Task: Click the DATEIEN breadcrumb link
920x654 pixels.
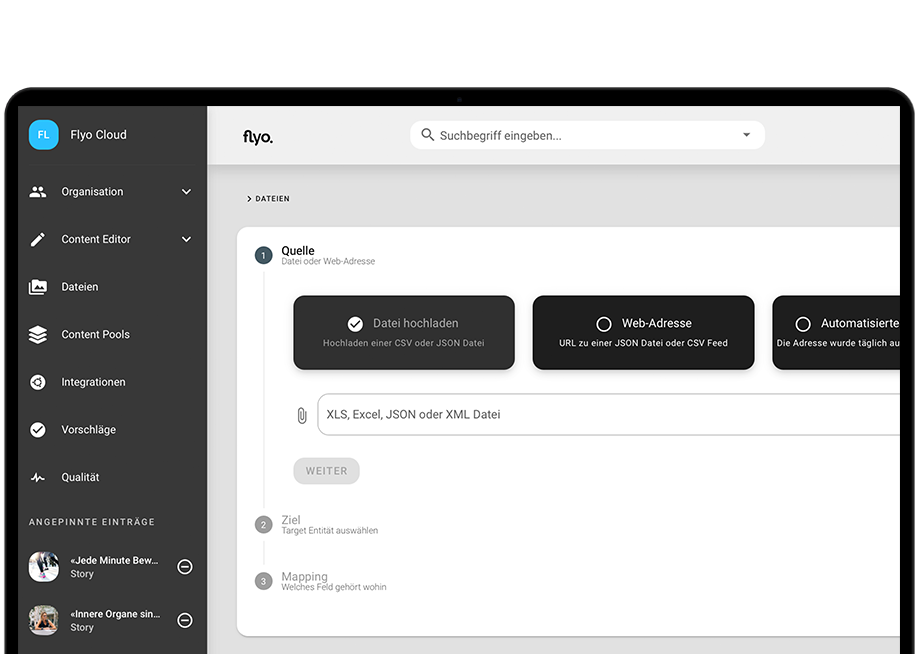Action: point(272,199)
